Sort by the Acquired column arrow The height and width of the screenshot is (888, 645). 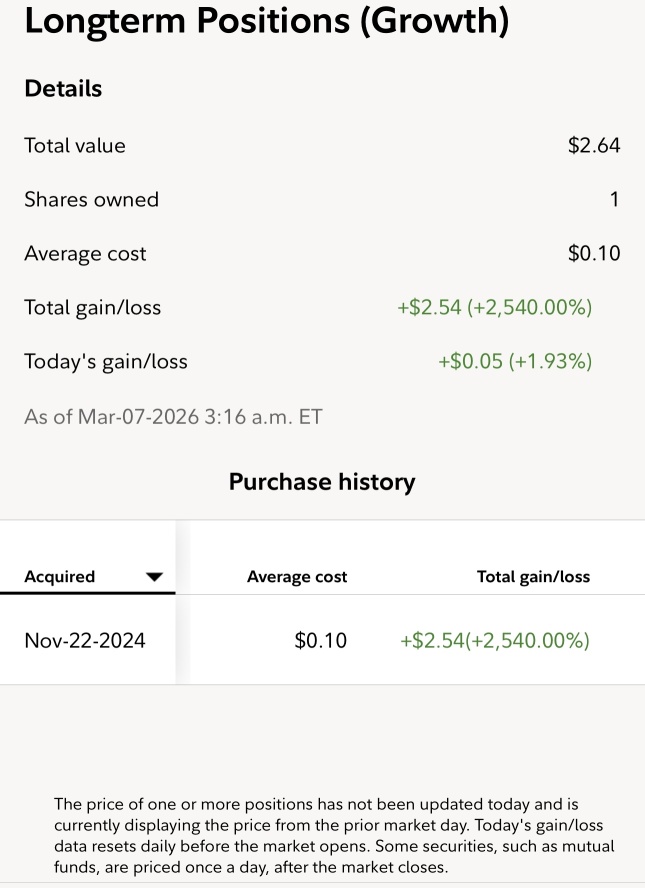pyautogui.click(x=154, y=577)
